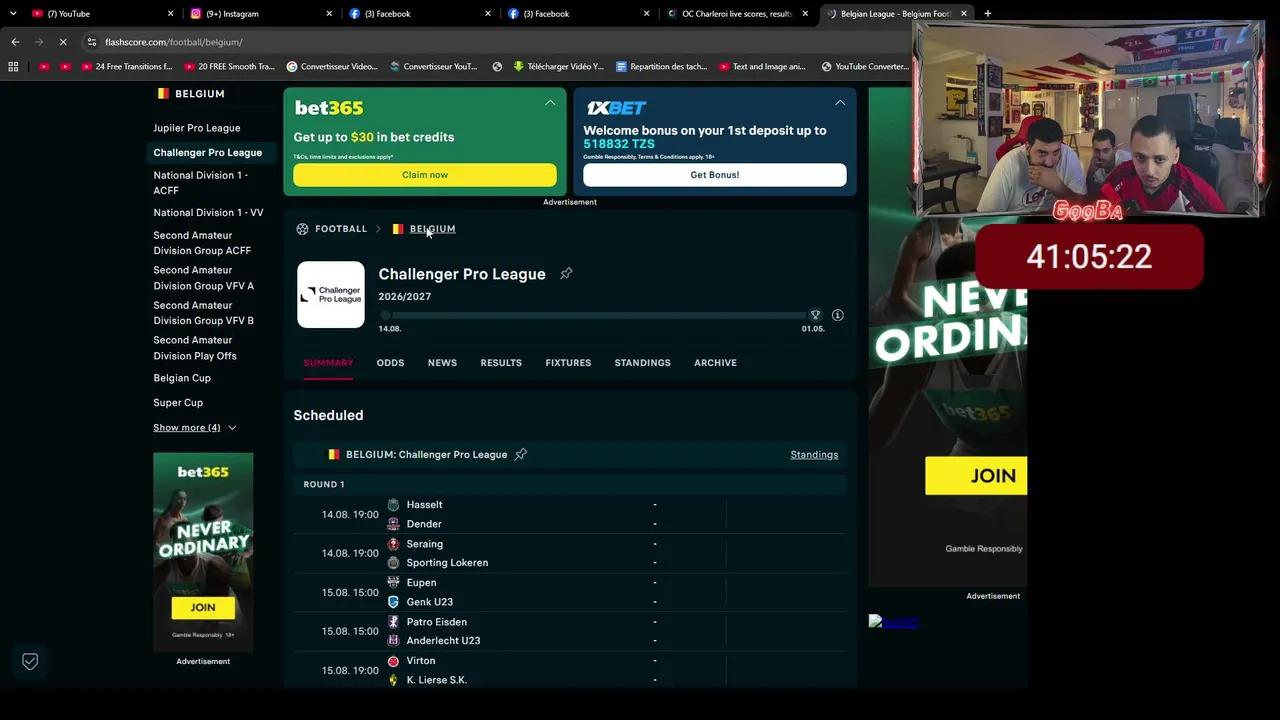Close the Belgian League tab
The height and width of the screenshot is (720, 1280).
click(964, 14)
